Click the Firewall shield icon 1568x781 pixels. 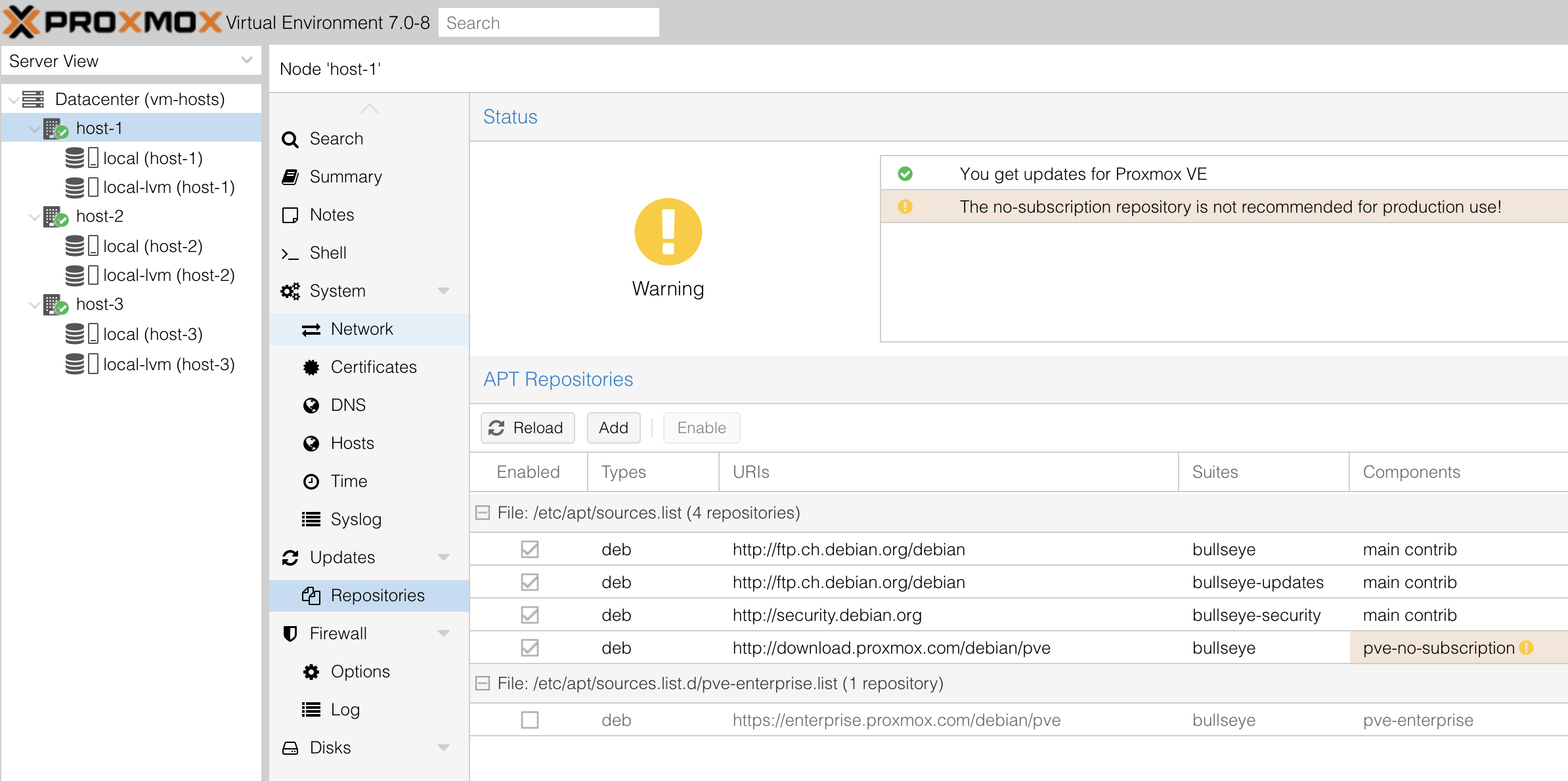(x=290, y=634)
